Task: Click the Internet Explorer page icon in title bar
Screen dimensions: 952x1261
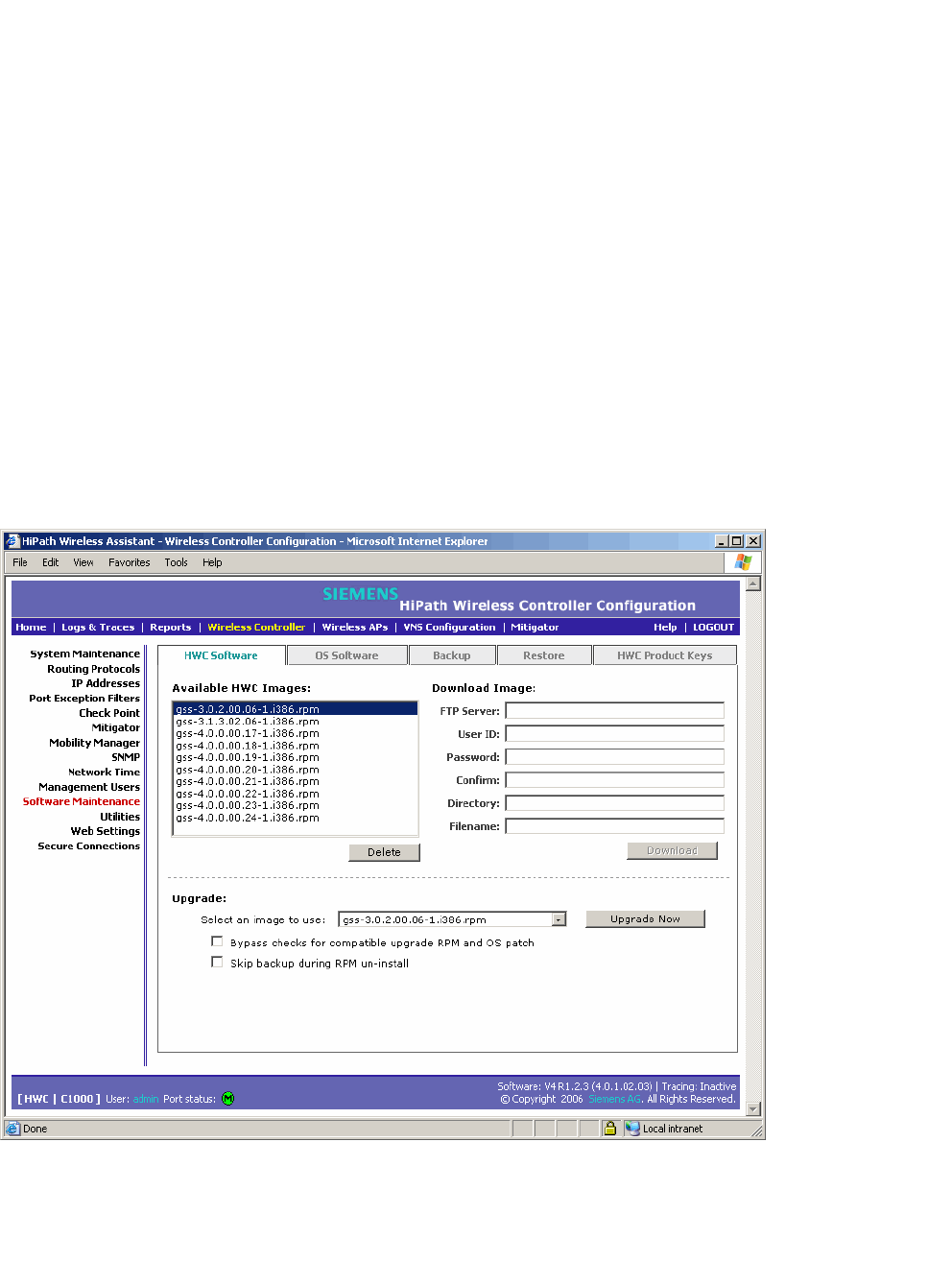Action: (12, 541)
